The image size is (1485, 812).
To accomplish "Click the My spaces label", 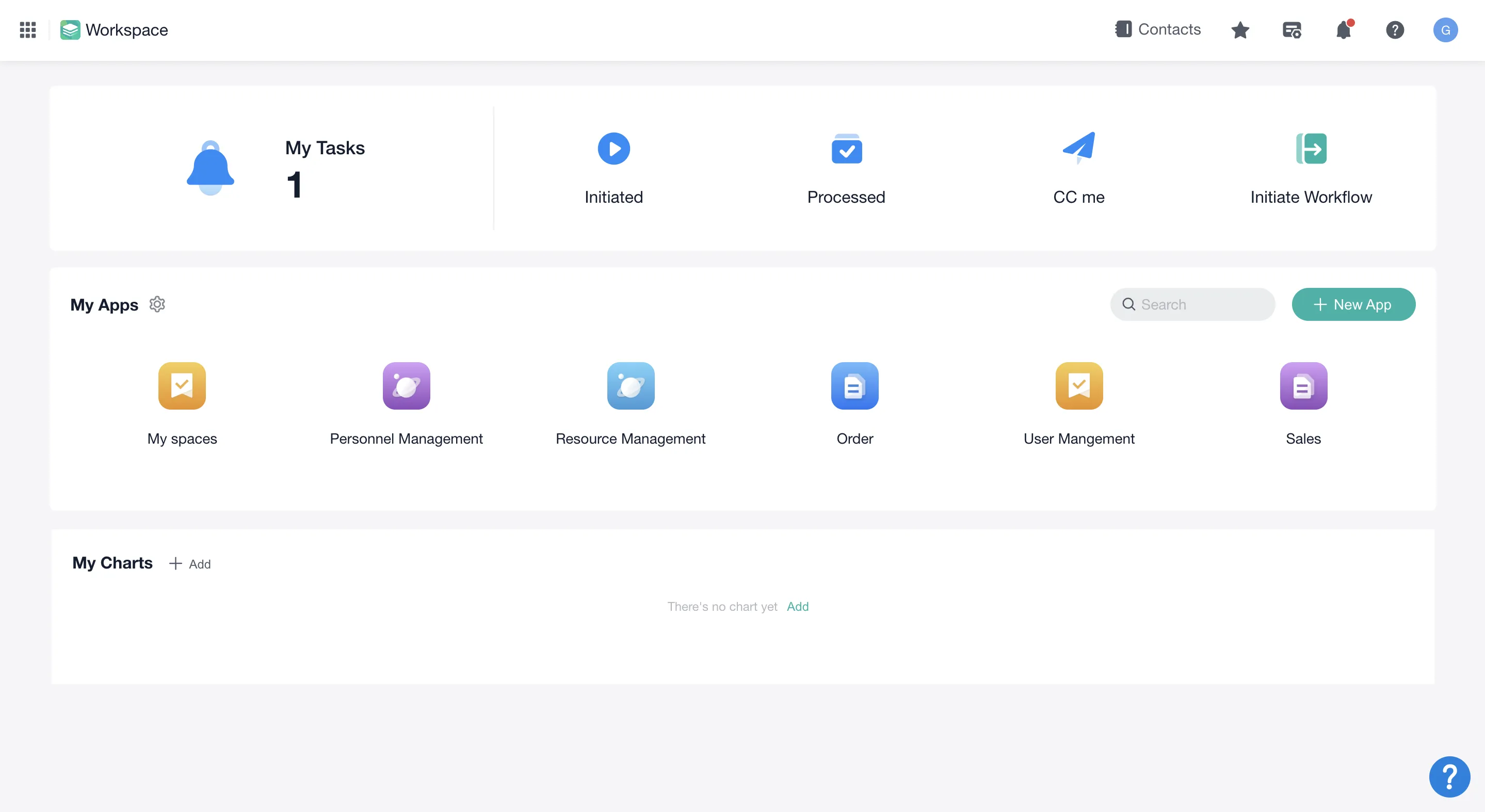I will (182, 439).
